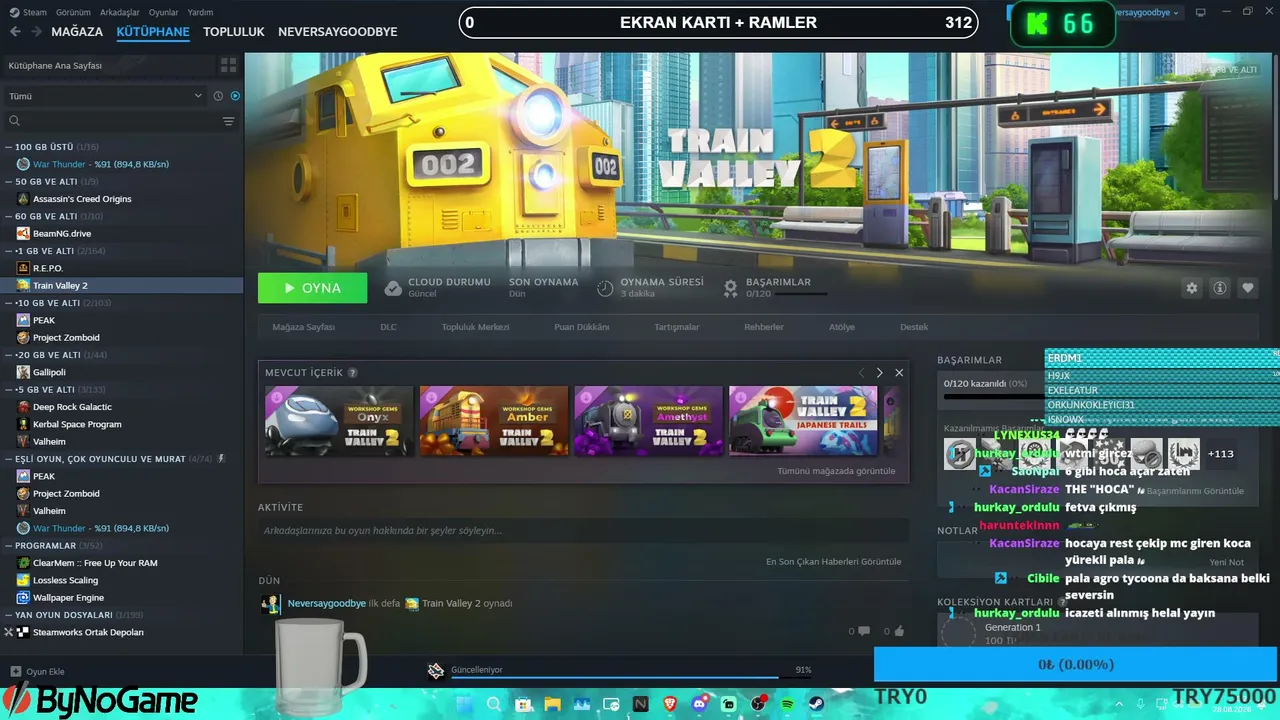Click the library search magnifier icon

[x=14, y=121]
